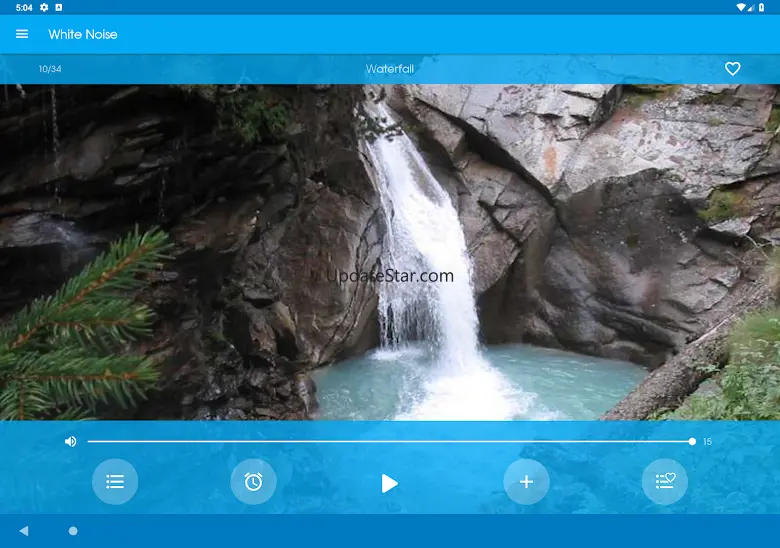Open the favorites playlist button

click(x=665, y=481)
